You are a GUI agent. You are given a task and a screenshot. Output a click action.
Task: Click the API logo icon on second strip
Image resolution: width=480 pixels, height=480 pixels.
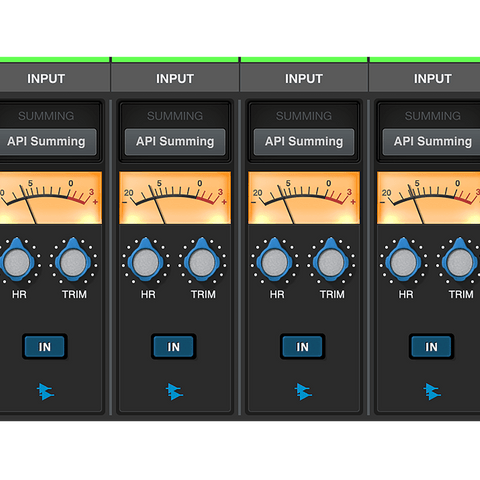point(174,392)
